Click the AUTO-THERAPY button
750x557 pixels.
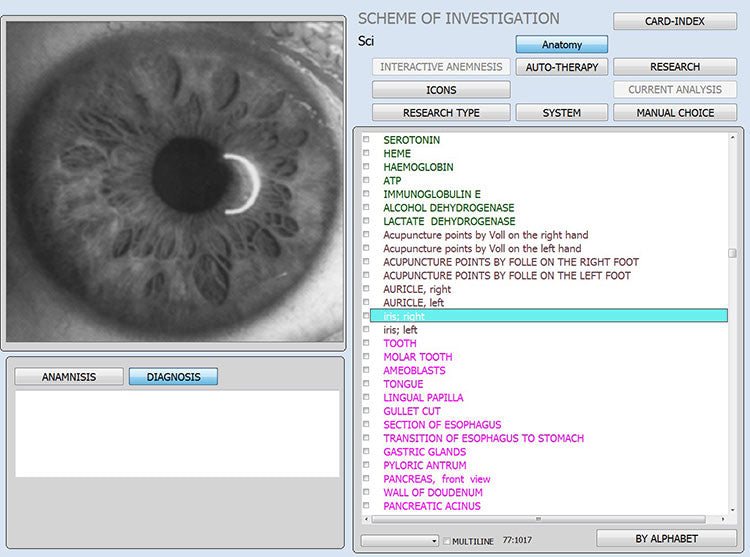tap(562, 67)
